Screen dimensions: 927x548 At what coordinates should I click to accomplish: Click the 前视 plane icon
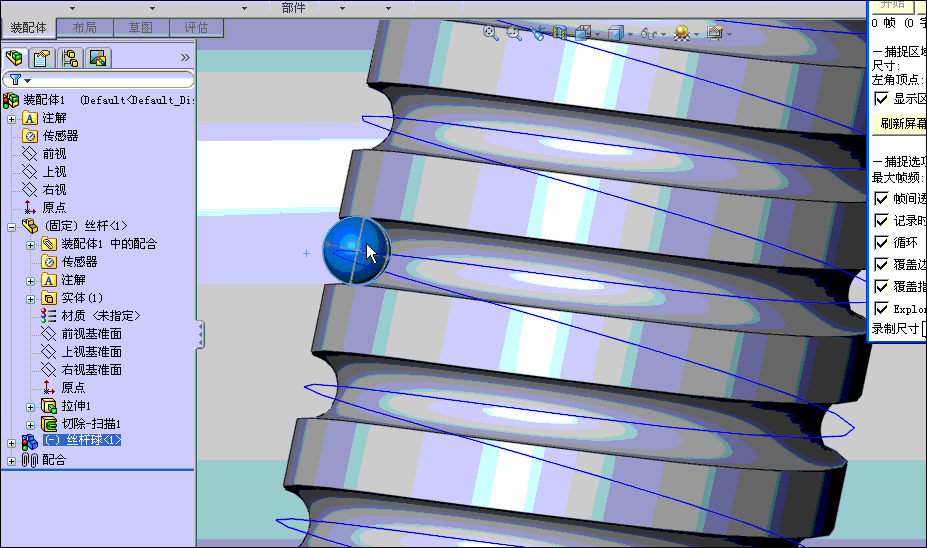pos(30,154)
